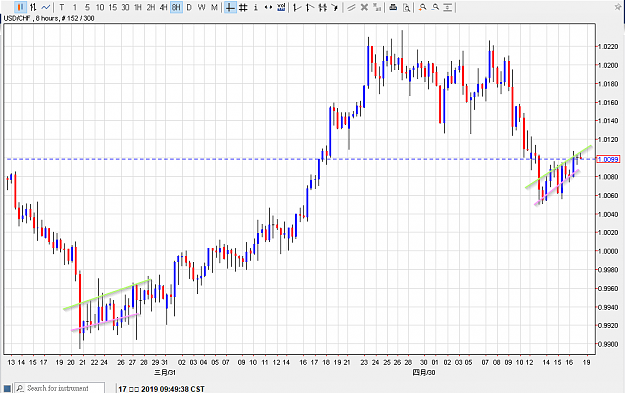Select the tick (T) timeframe

click(x=62, y=7)
